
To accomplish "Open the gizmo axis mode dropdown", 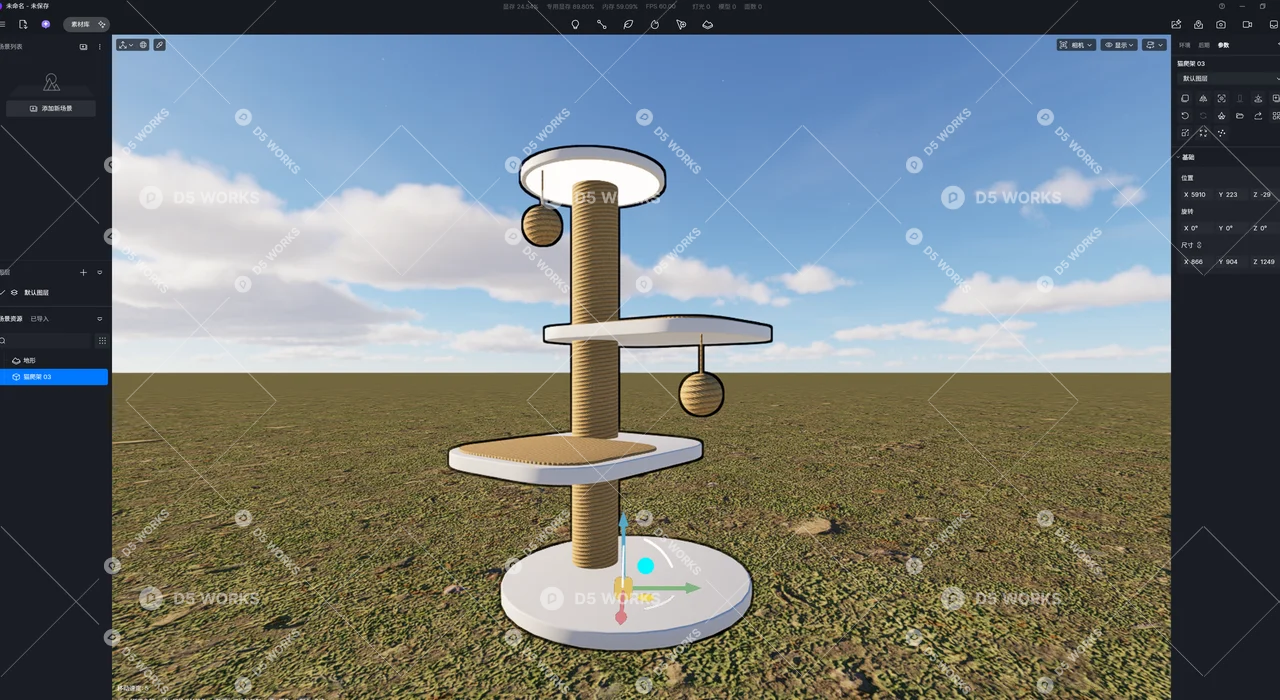I will point(126,45).
